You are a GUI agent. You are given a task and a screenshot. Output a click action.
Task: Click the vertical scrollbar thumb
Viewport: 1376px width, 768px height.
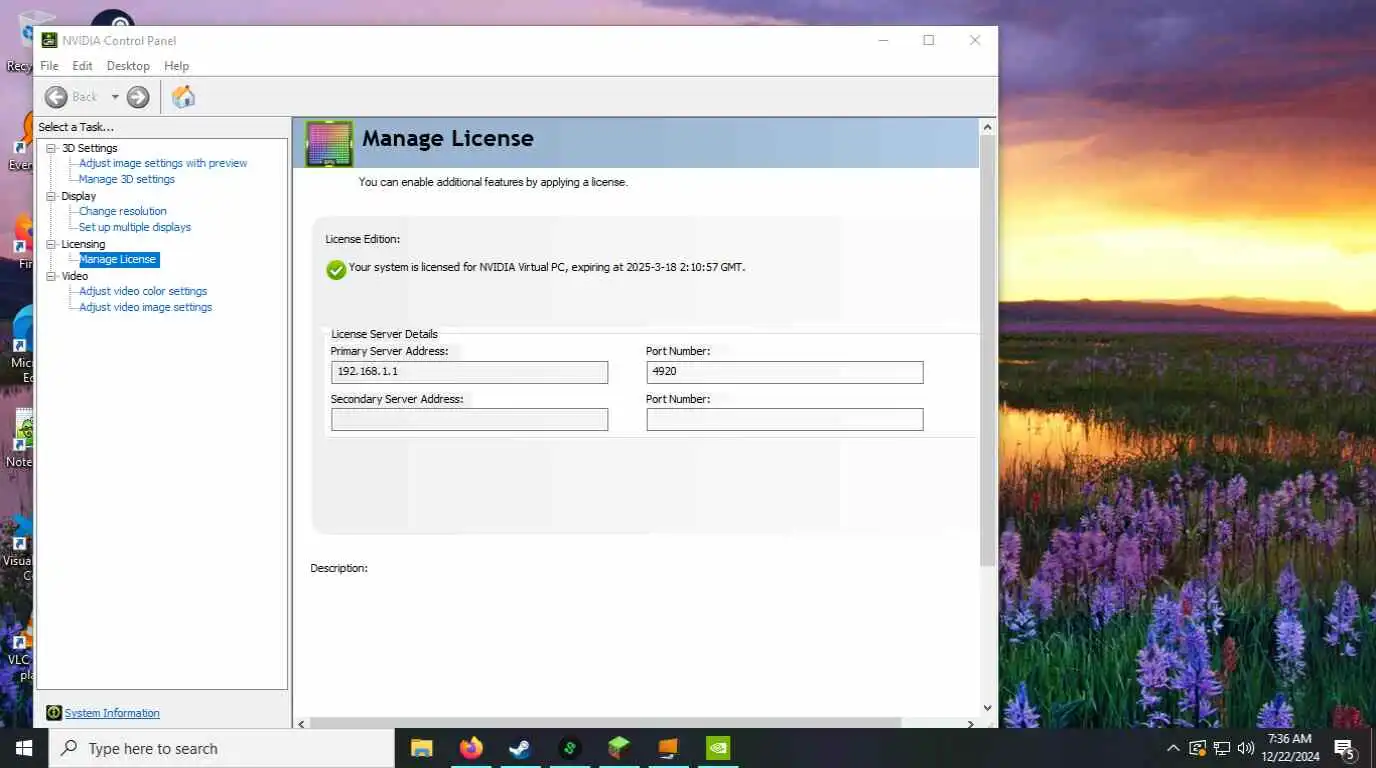[988, 350]
